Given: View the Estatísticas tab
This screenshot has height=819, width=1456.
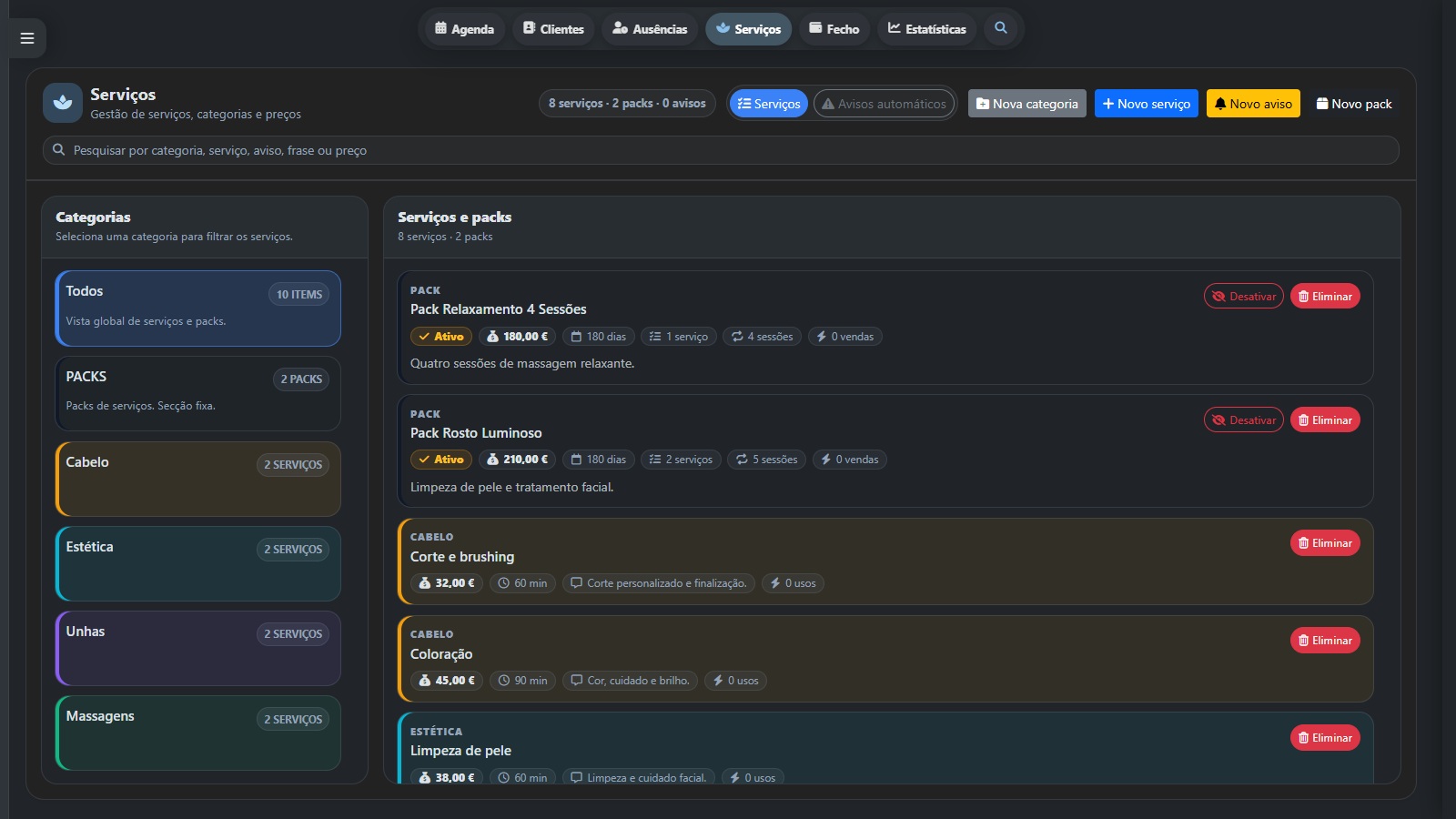Looking at the screenshot, I should pyautogui.click(x=927, y=29).
